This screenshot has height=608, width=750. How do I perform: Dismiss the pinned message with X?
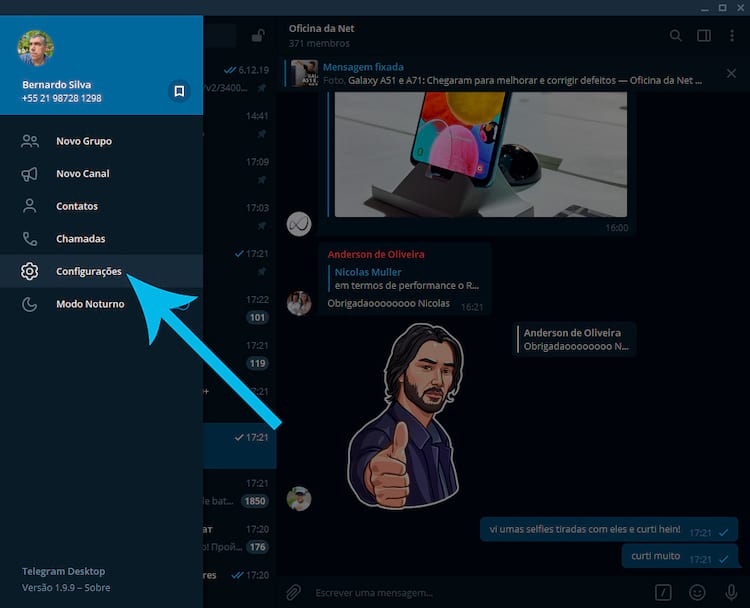coord(732,73)
